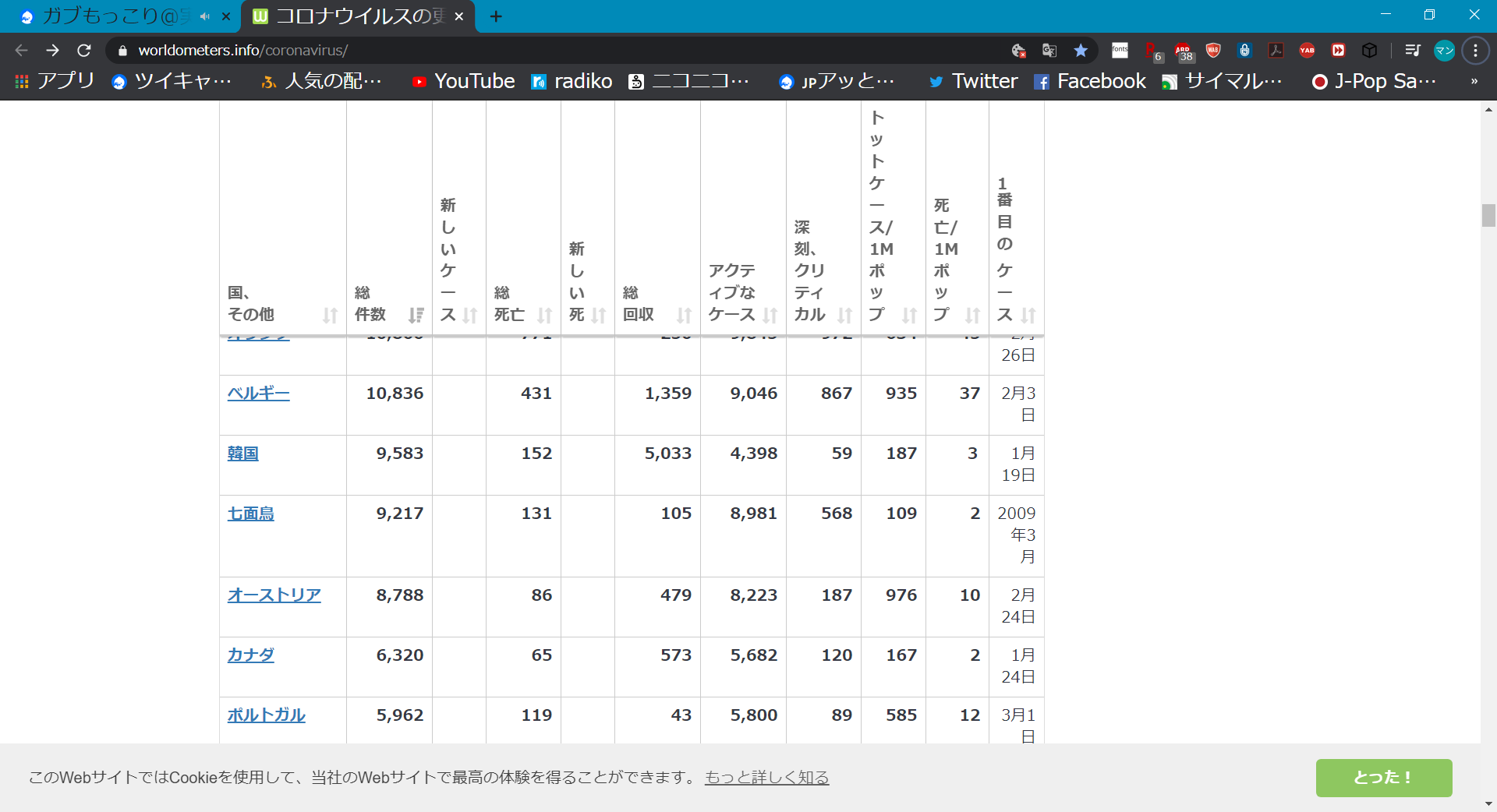Click the cookie blocked icon in address bar
Screen dimensions: 1497x812
pyautogui.click(x=1018, y=51)
